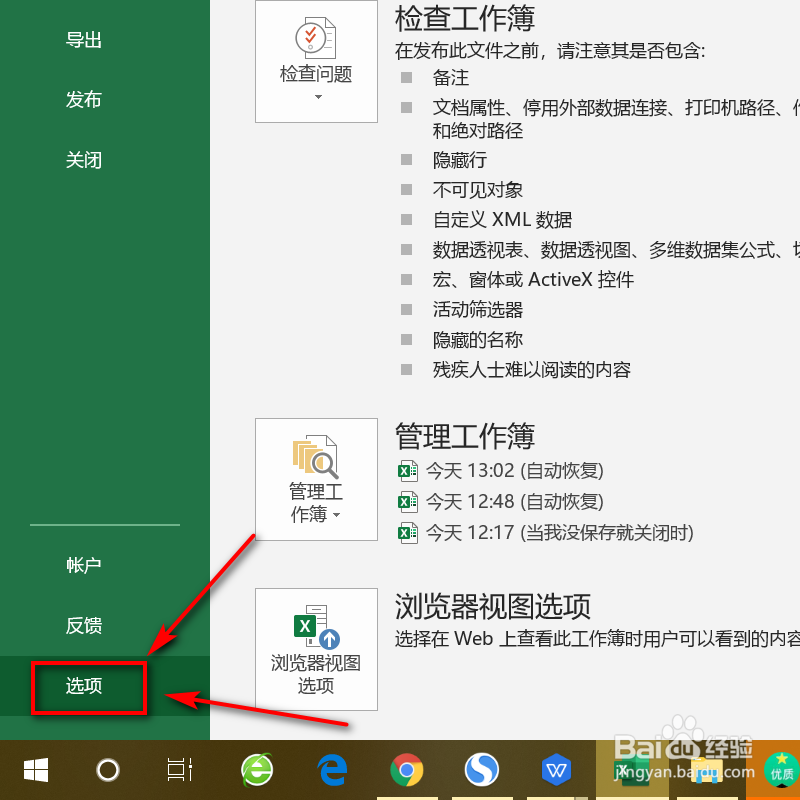Screen dimensions: 800x800
Task: Select the 导出 (Export) menu item
Action: pyautogui.click(x=83, y=40)
